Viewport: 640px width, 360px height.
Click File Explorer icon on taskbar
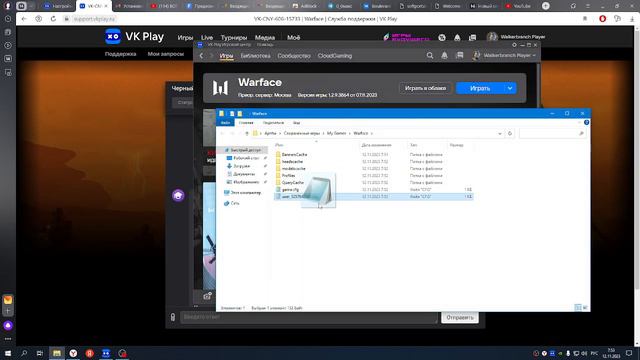(57, 353)
